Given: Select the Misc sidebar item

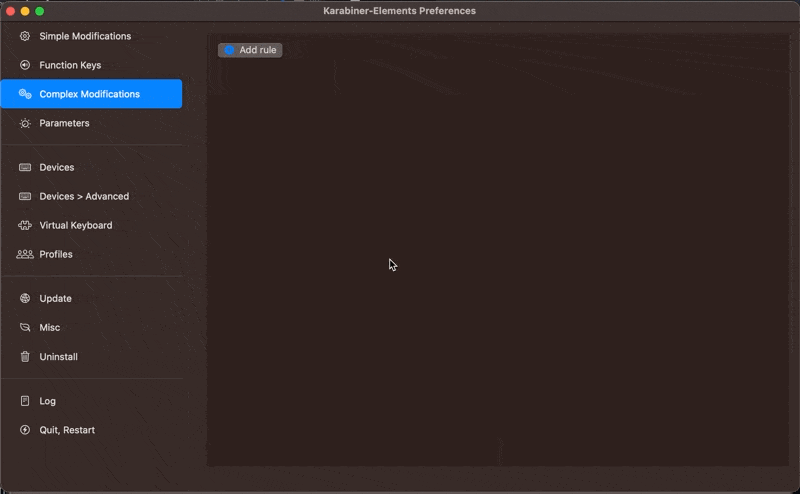Looking at the screenshot, I should click(91, 328).
